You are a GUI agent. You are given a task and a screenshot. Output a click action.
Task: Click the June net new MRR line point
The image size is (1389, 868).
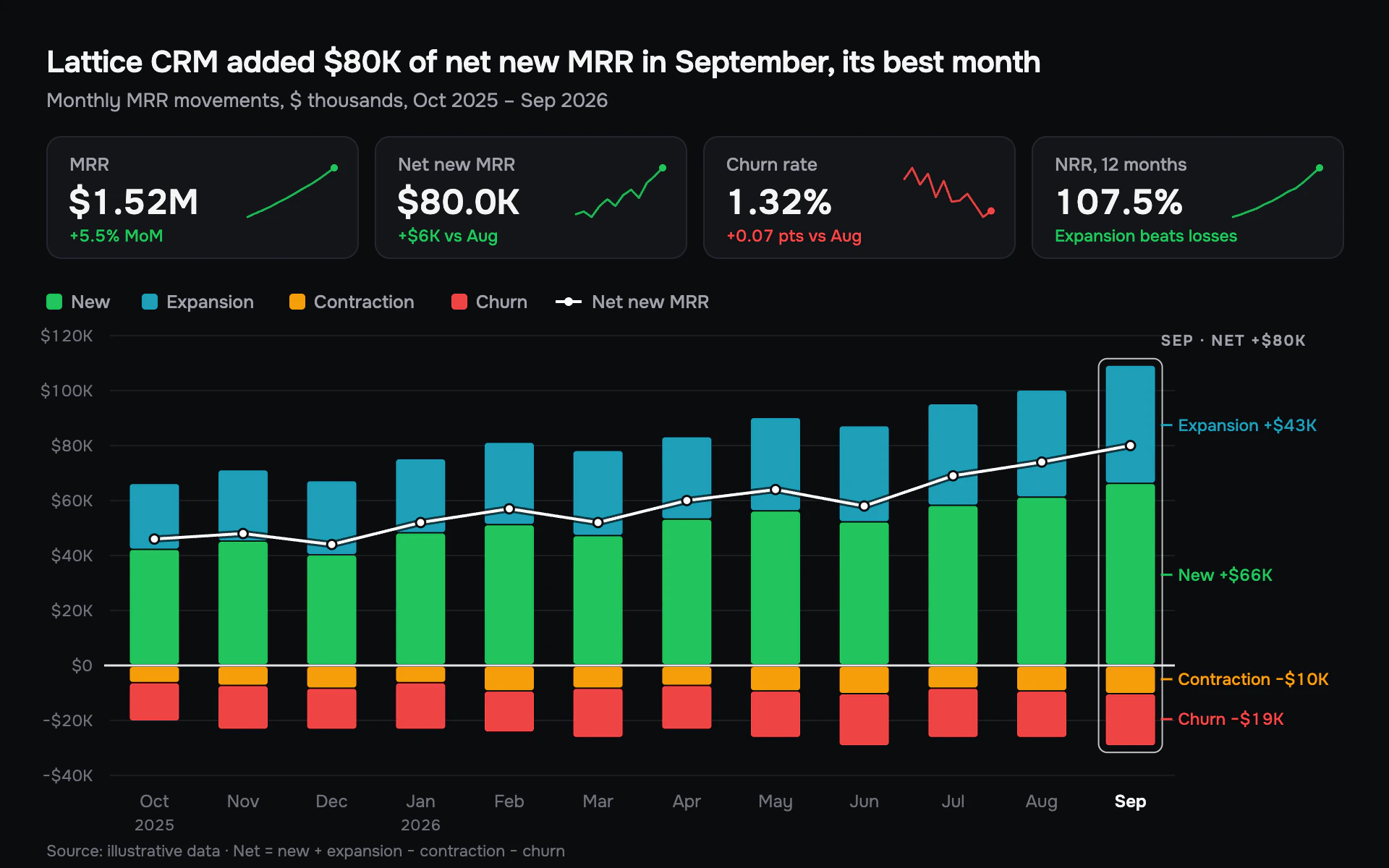tap(865, 506)
